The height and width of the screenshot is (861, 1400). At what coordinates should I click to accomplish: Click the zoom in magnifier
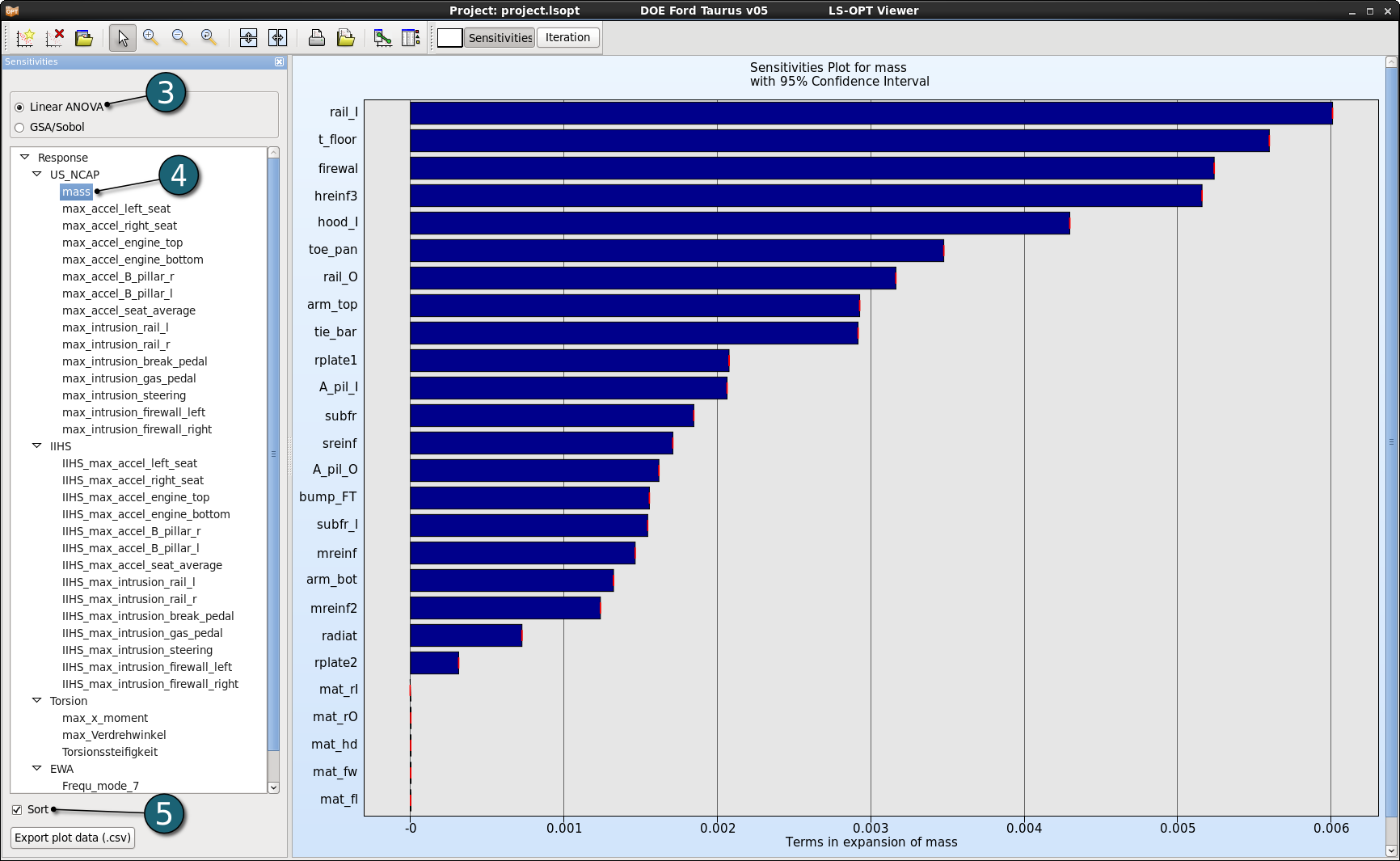(151, 37)
